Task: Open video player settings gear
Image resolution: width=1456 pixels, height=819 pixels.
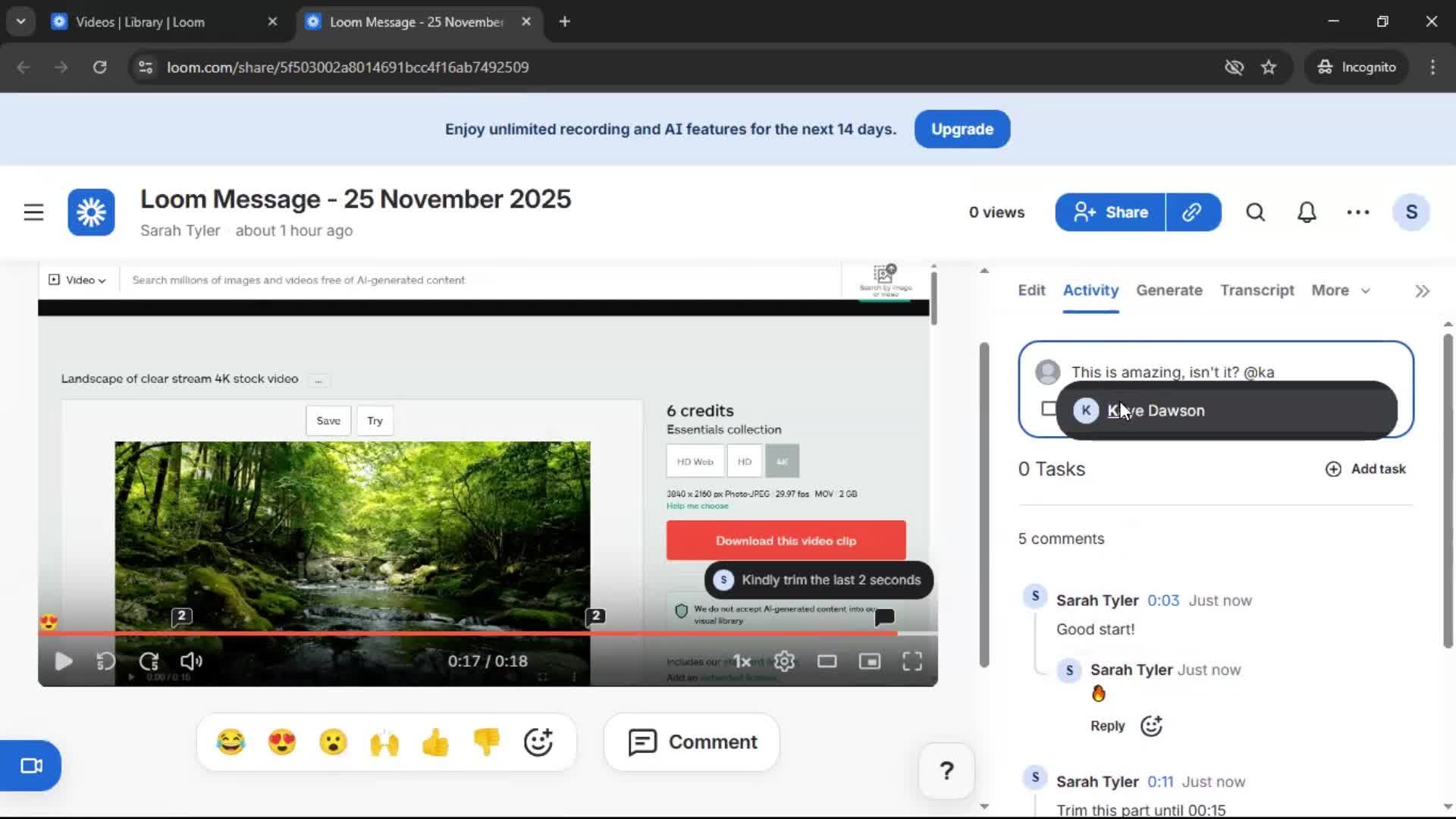Action: 785,661
